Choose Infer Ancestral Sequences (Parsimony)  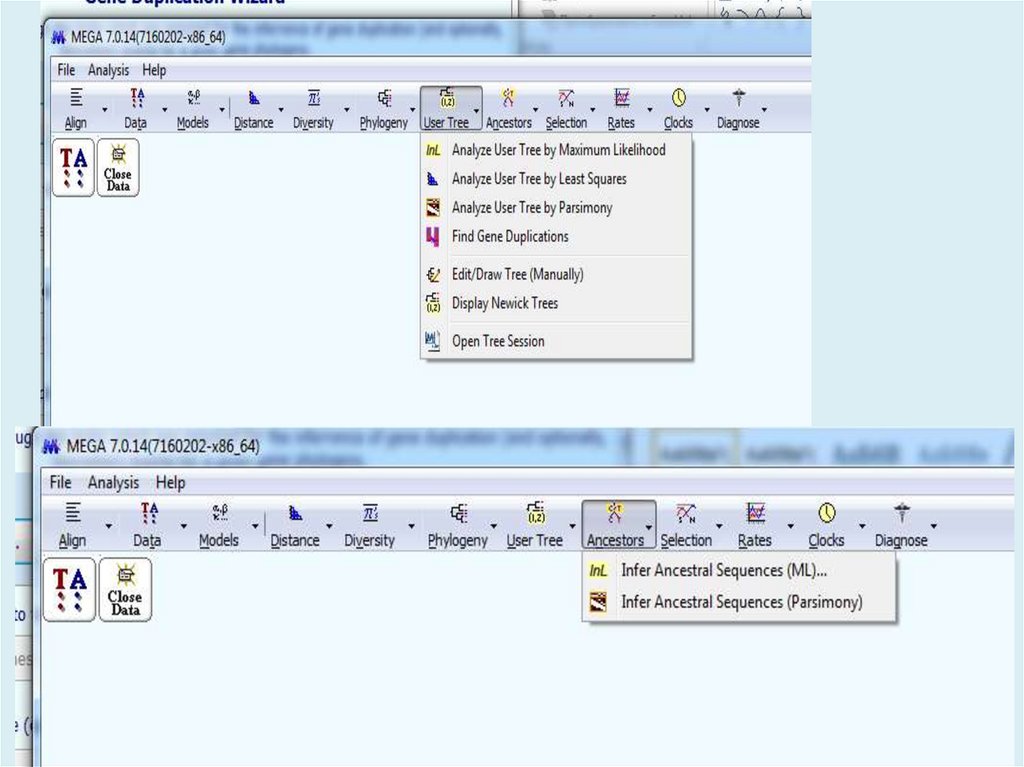[739, 602]
